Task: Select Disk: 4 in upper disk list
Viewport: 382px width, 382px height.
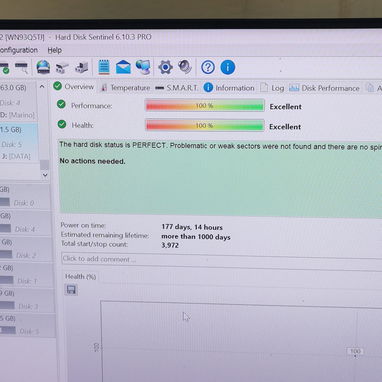Action: pos(11,102)
